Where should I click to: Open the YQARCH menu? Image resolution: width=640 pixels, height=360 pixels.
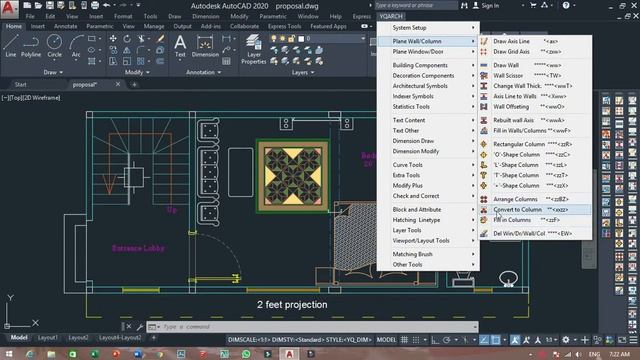(391, 16)
